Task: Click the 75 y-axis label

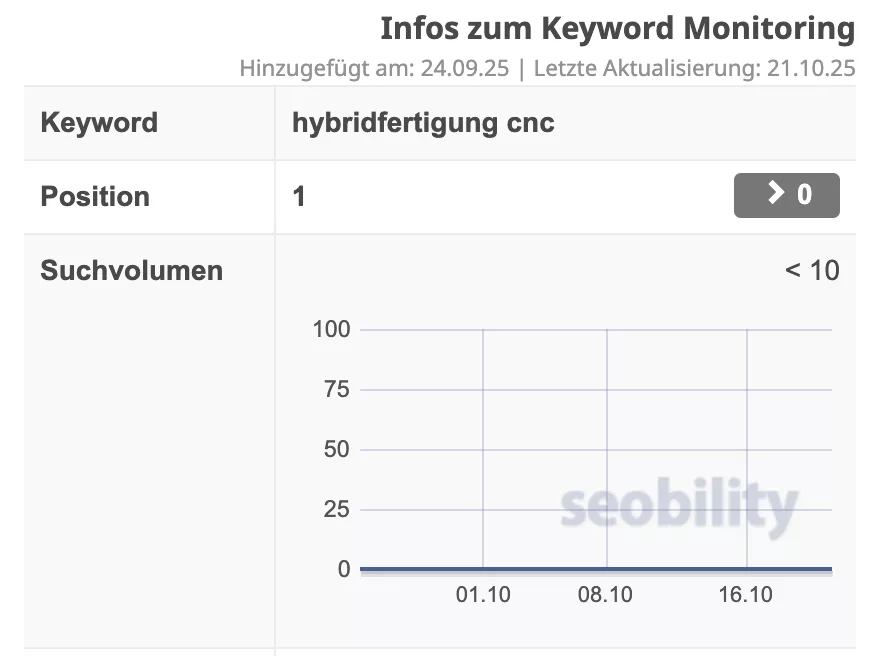Action: [337, 389]
